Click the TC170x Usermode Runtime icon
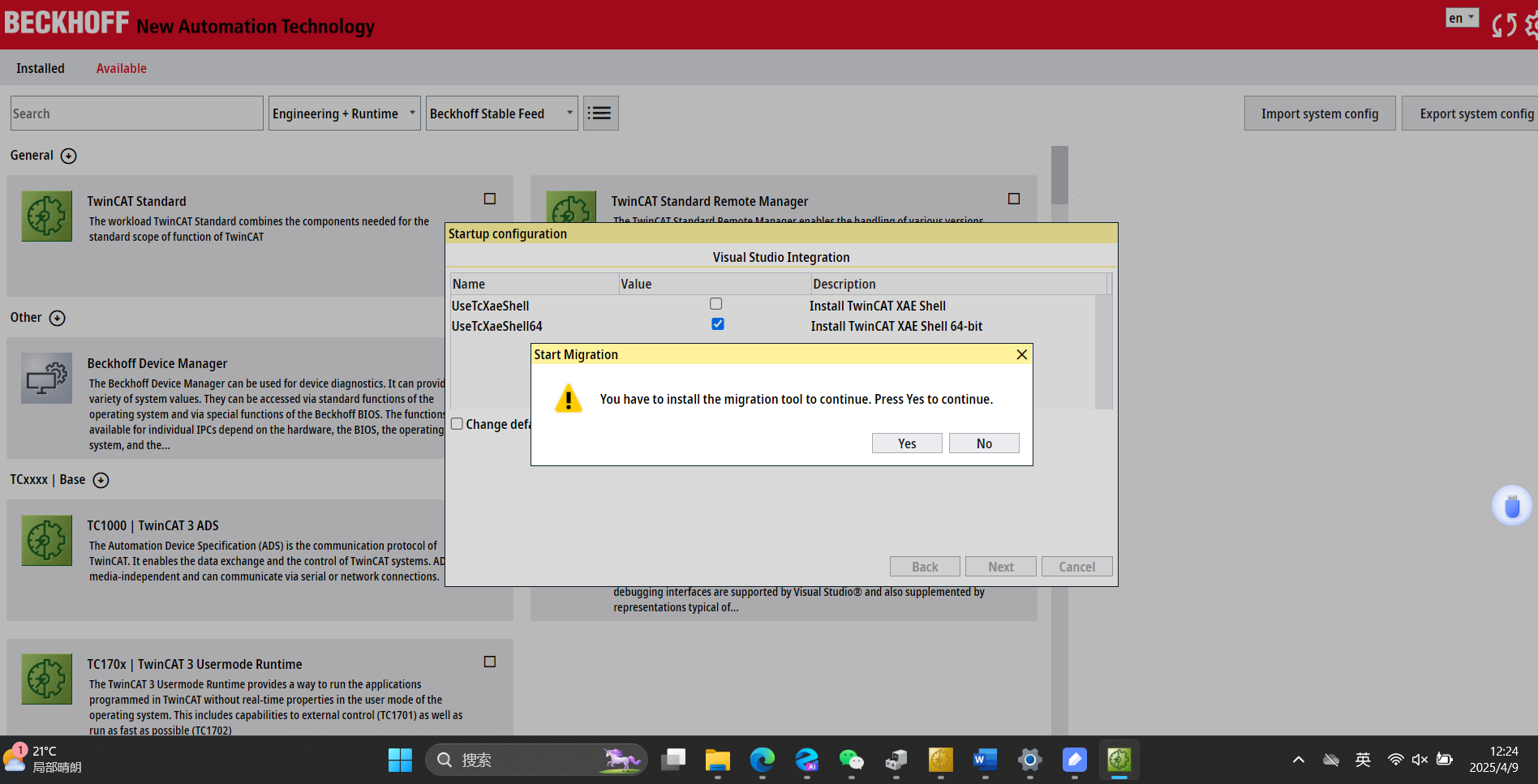The image size is (1538, 784). coord(46,679)
